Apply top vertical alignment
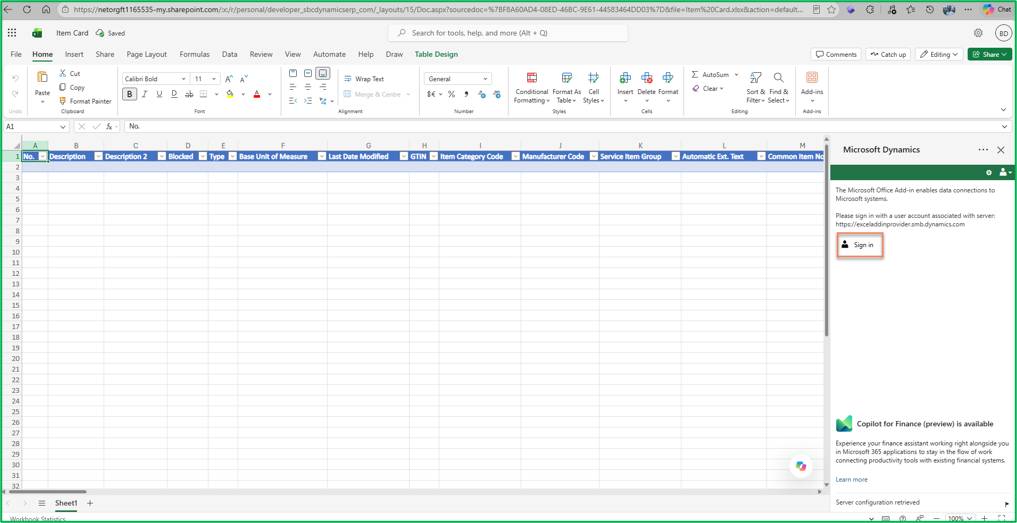 pos(293,73)
